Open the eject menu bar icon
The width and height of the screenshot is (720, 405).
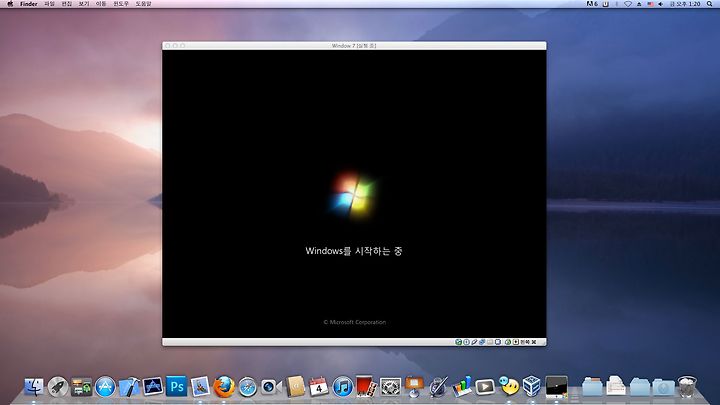click(x=639, y=4)
